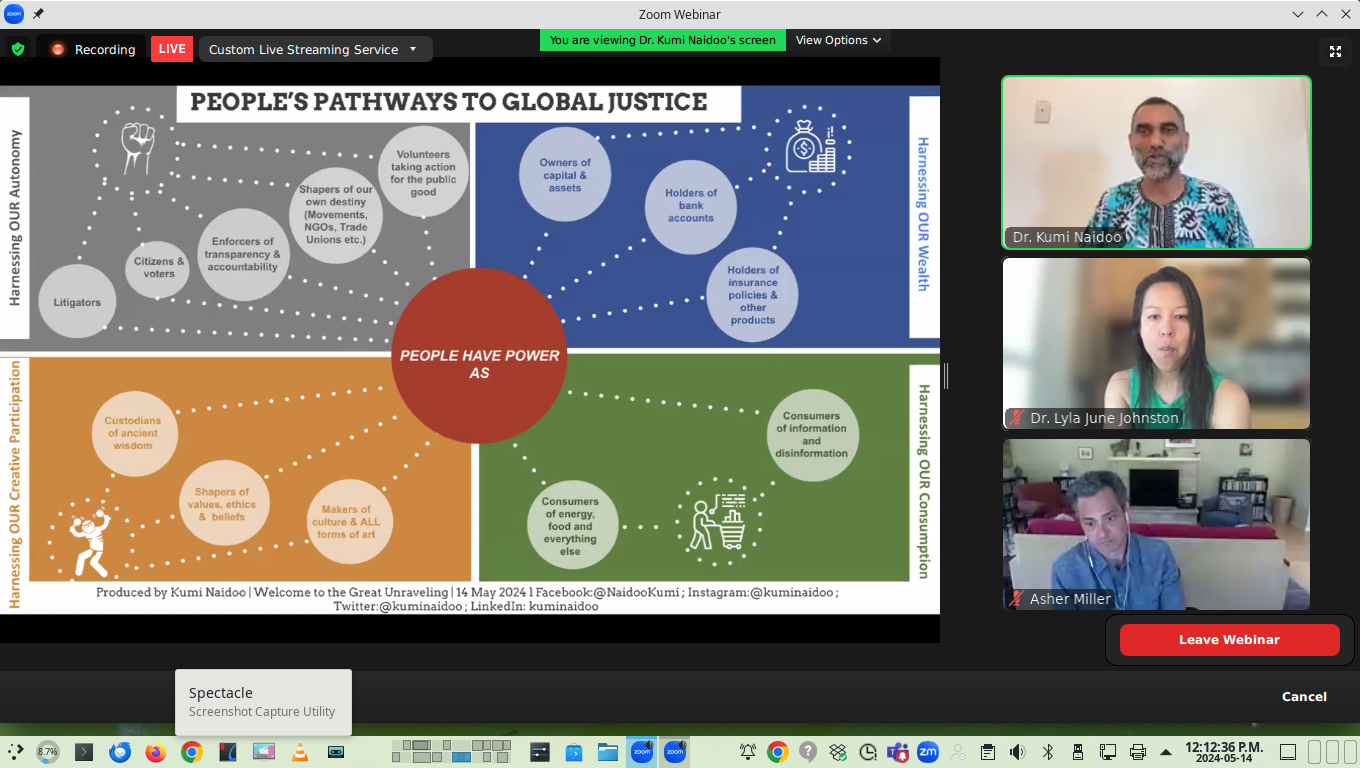Show hidden system tray icons arrow
This screenshot has height=768, width=1360.
click(x=1166, y=752)
